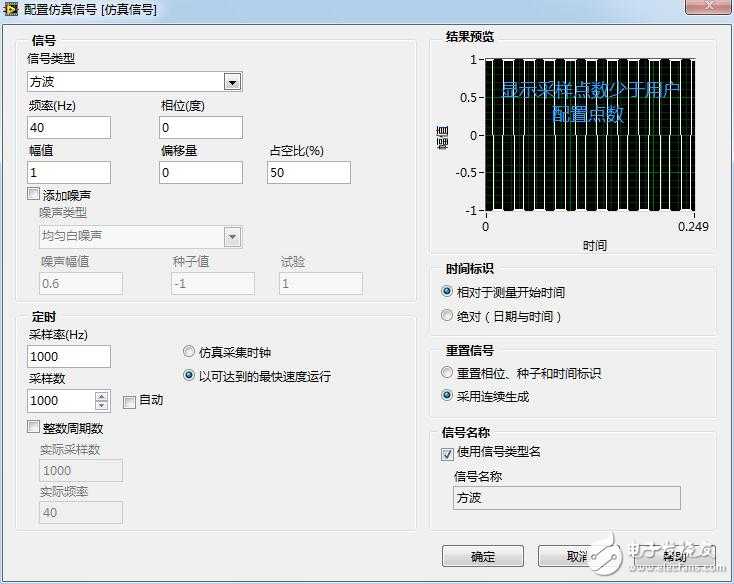Viewport: 734px width, 584px height.
Task: Enable the 整数周期数 checkbox
Action: pyautogui.click(x=33, y=427)
